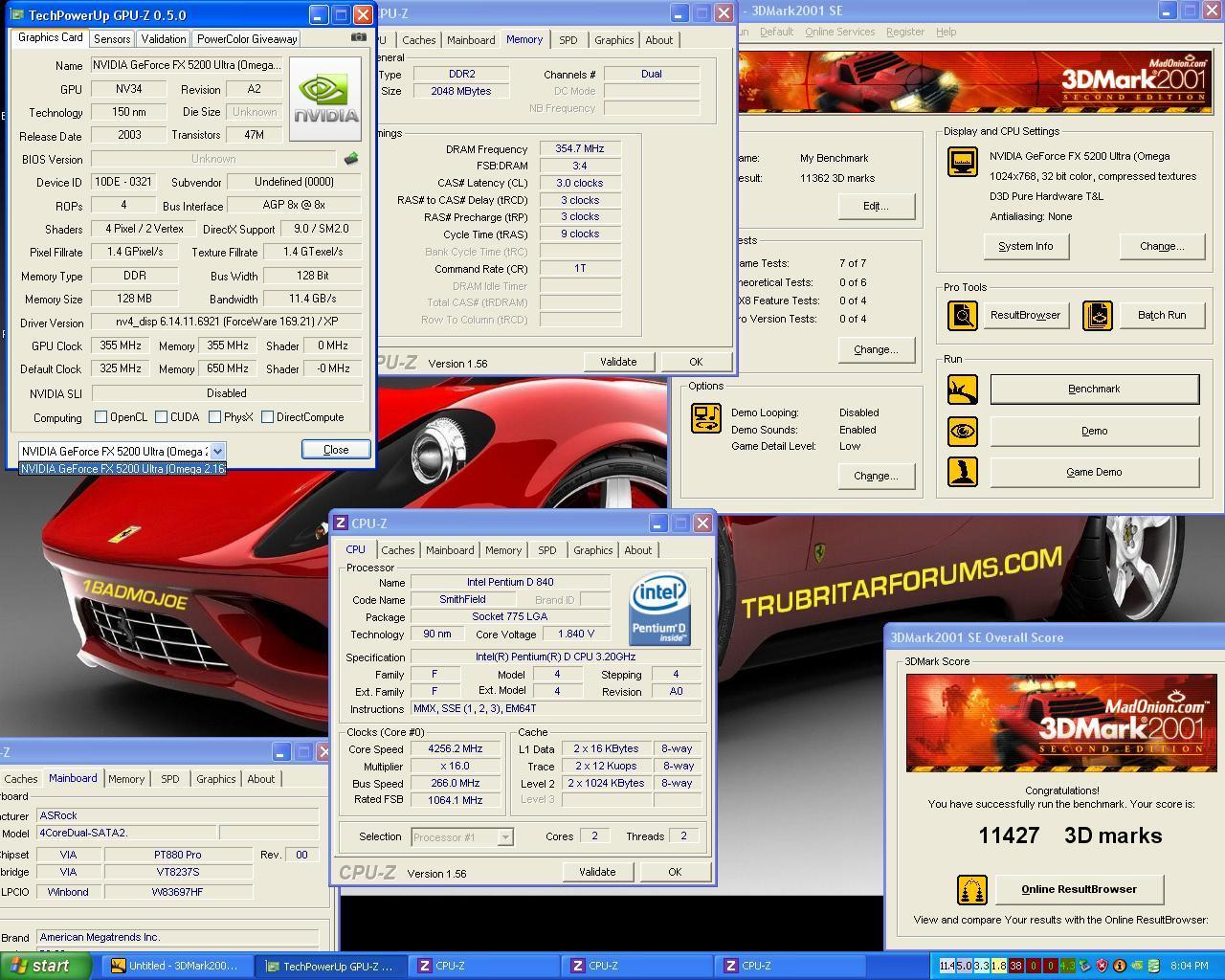Open the Register menu in 3DMark2001
The image size is (1225, 980).
point(904,32)
